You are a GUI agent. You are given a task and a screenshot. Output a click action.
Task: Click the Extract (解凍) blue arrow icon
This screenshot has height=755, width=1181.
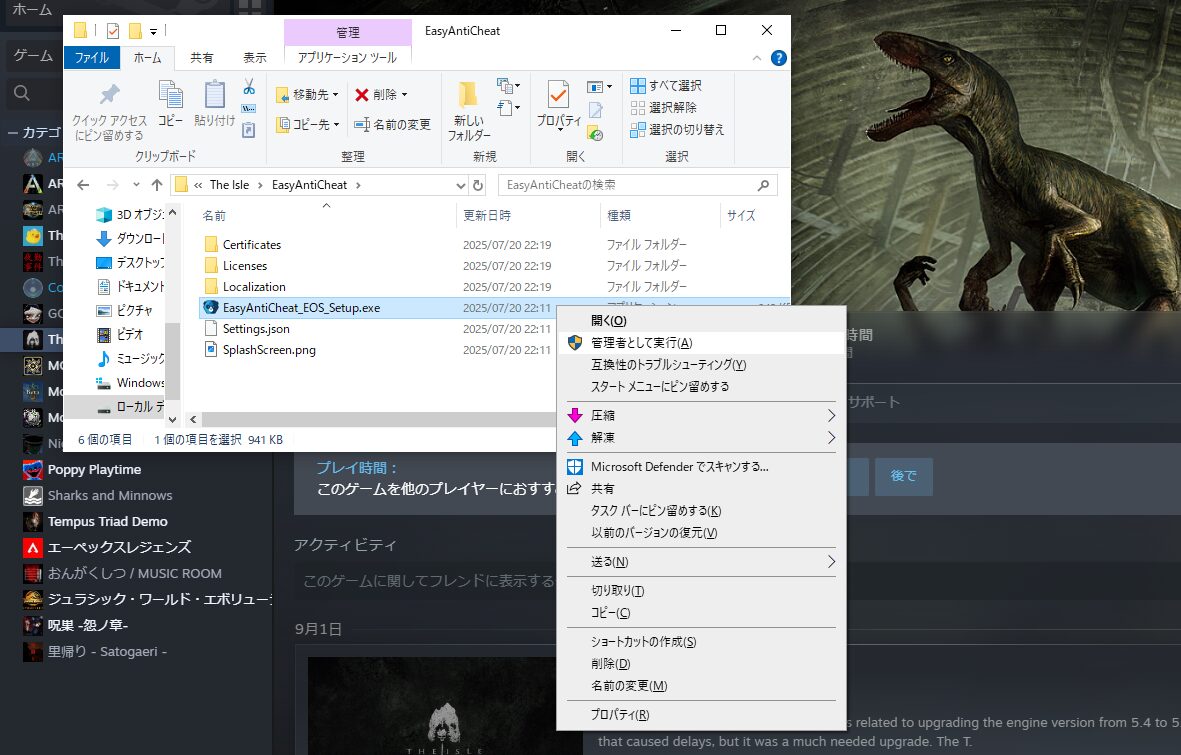pyautogui.click(x=575, y=438)
